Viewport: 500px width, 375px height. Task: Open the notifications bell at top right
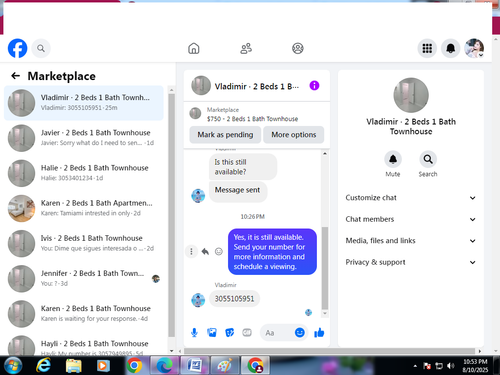point(451,48)
